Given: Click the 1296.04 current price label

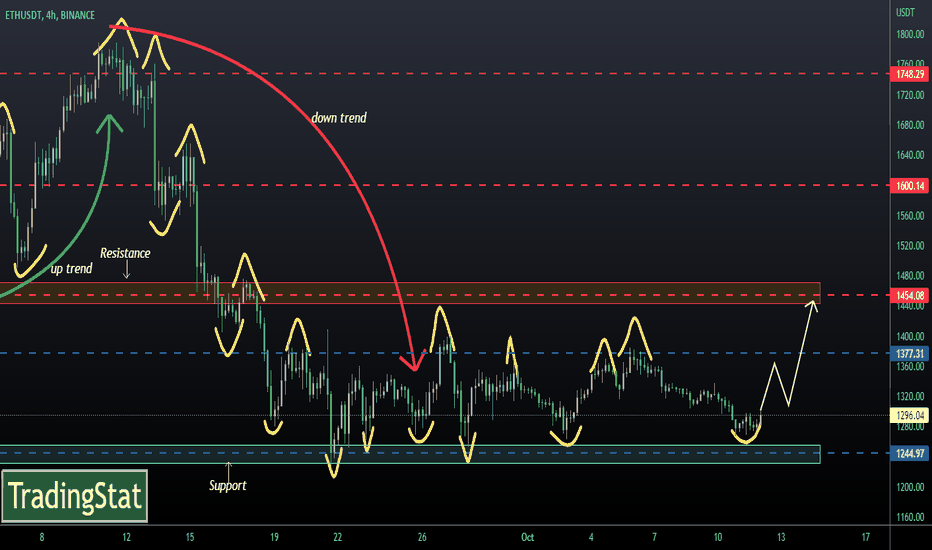Looking at the screenshot, I should pos(909,415).
